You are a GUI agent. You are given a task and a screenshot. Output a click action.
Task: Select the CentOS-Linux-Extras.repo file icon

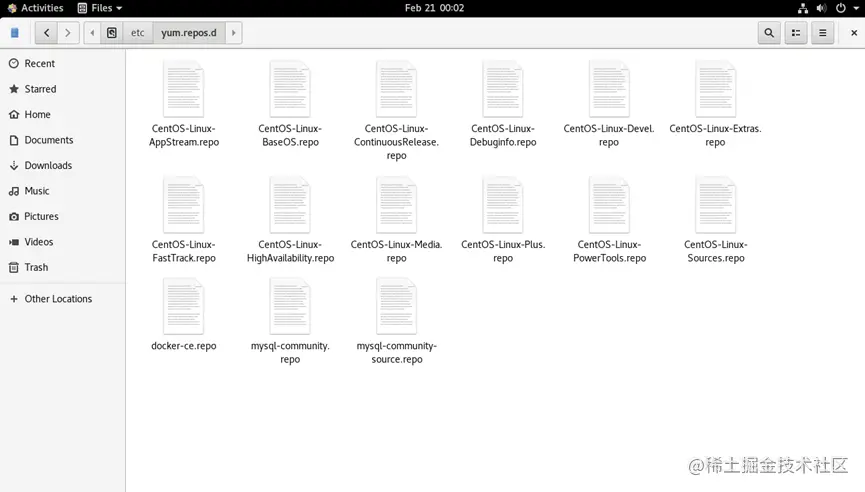[x=716, y=89]
